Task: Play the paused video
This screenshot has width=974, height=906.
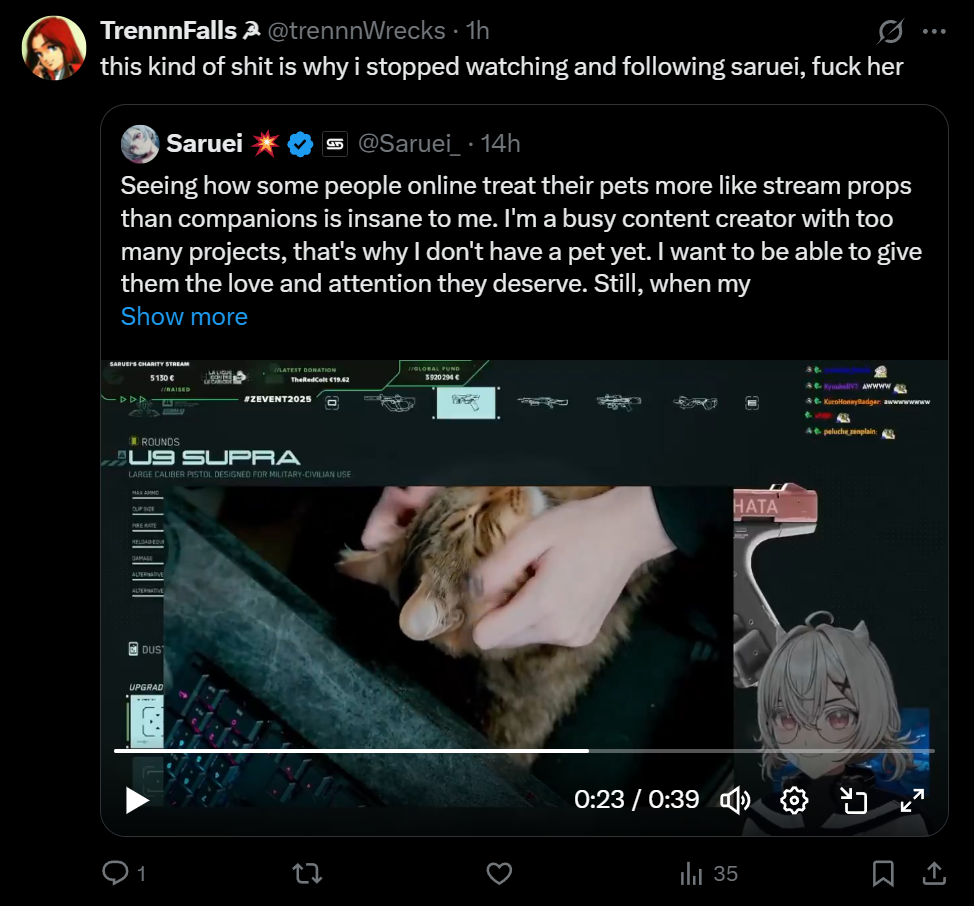Action: tap(136, 800)
